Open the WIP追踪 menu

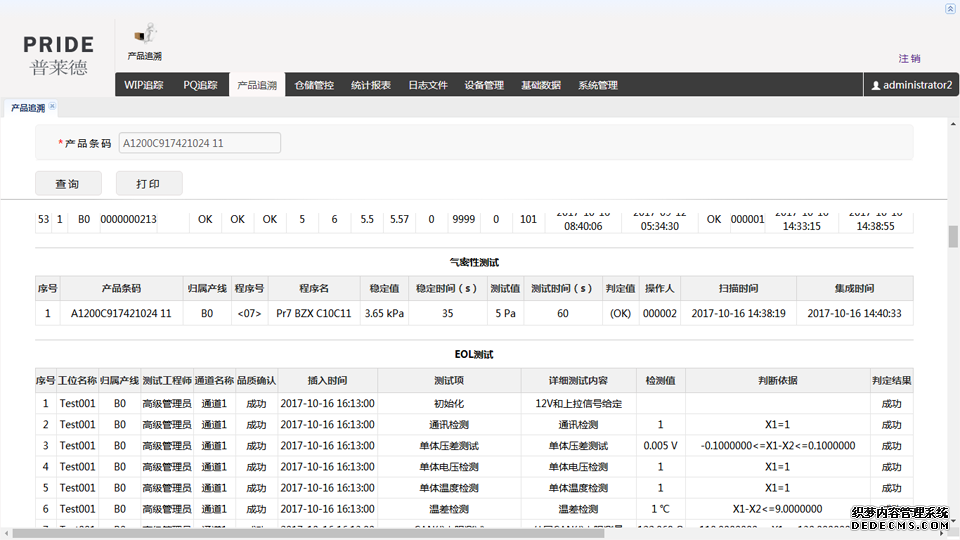pyautogui.click(x=144, y=86)
